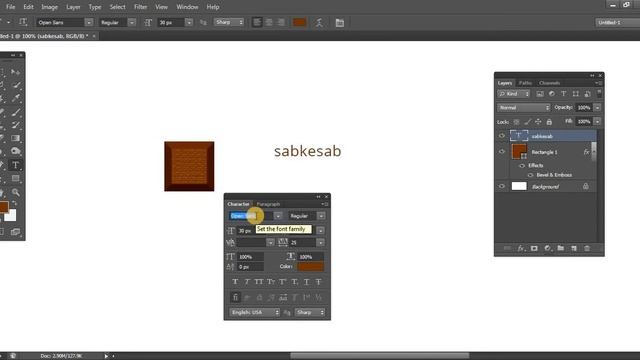Viewport: 640px width, 360px height.
Task: Open font size dropdown in options bar
Action: click(189, 22)
